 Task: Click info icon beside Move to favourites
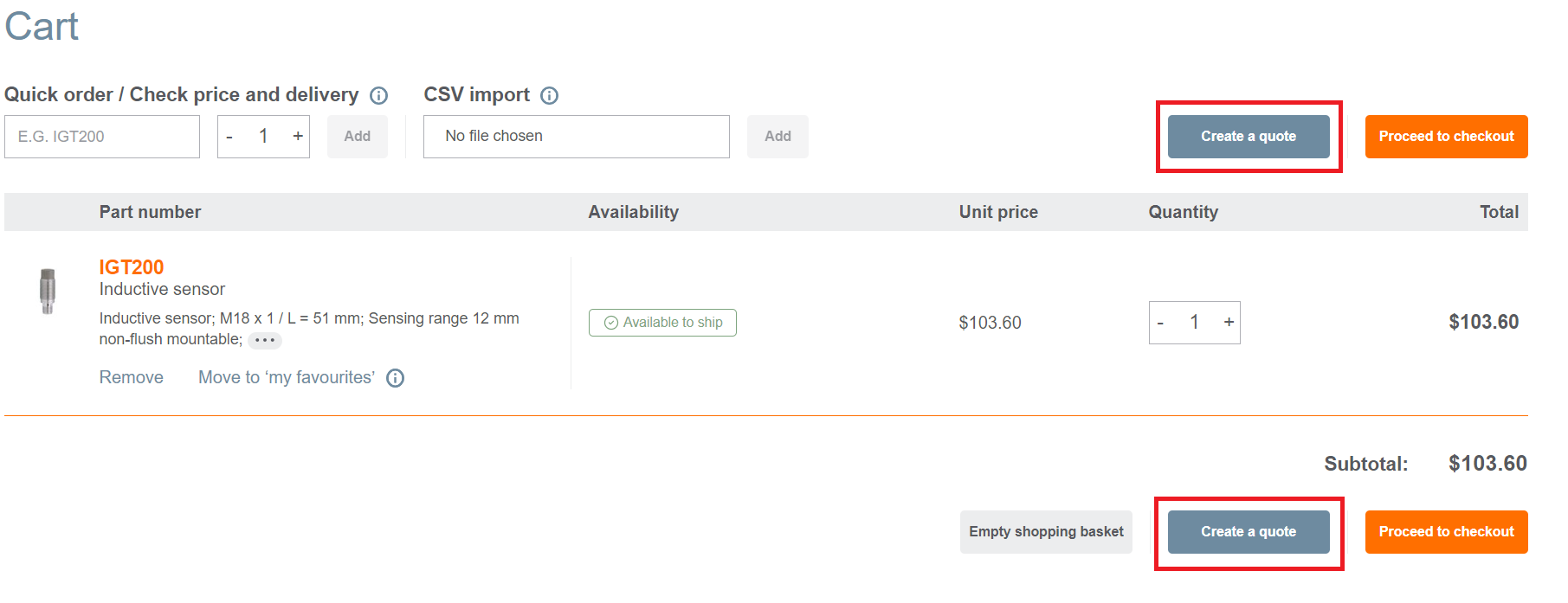pyautogui.click(x=395, y=378)
